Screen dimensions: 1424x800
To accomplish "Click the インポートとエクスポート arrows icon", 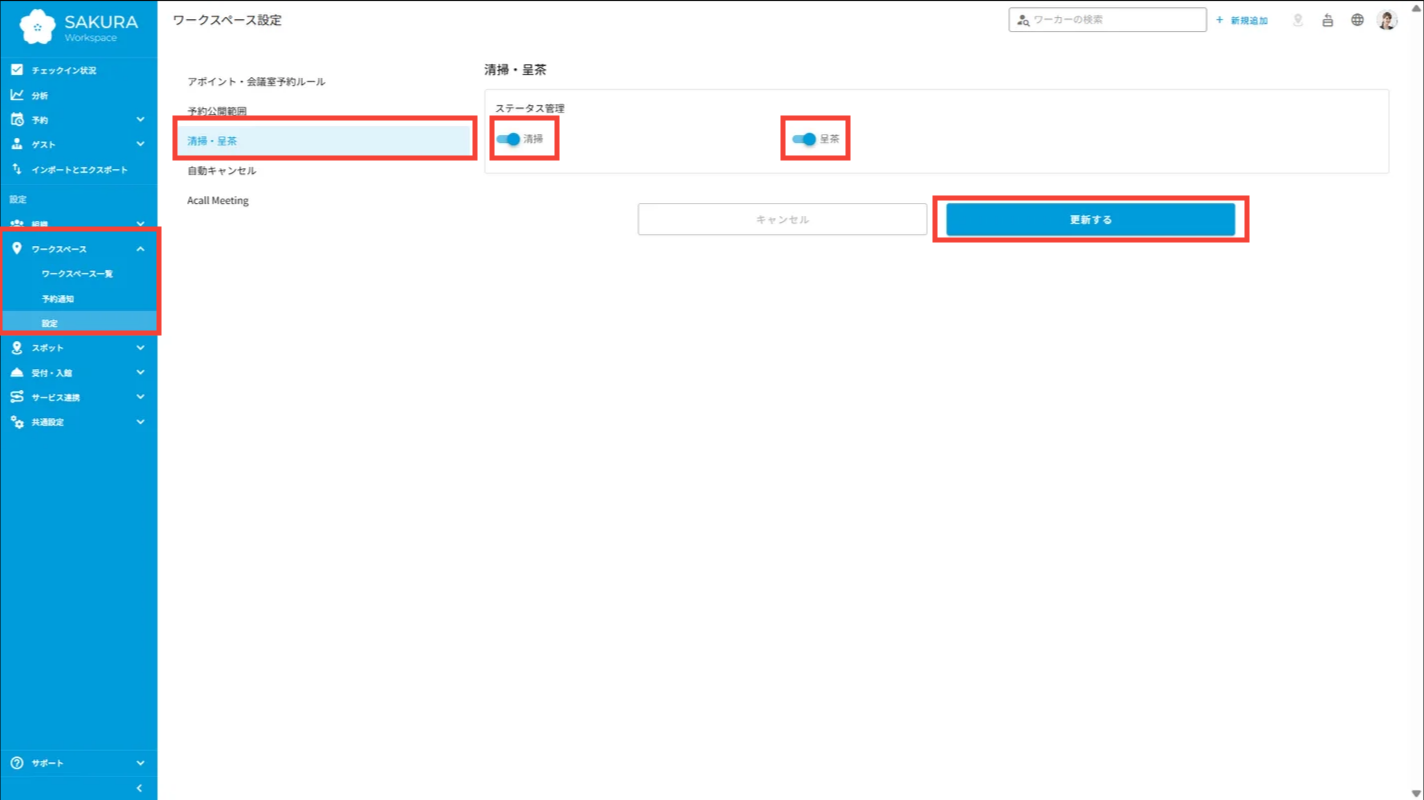I will 17,169.
